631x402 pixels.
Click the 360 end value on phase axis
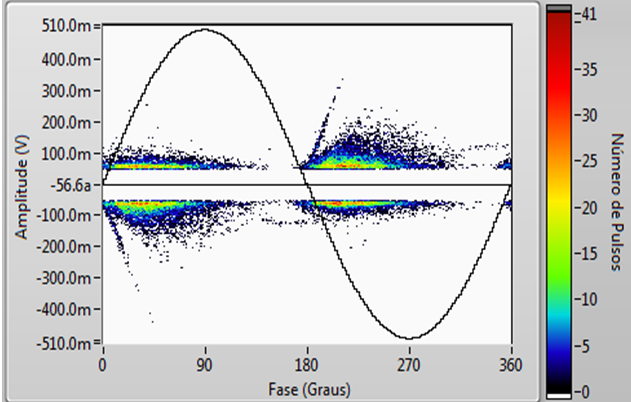510,365
